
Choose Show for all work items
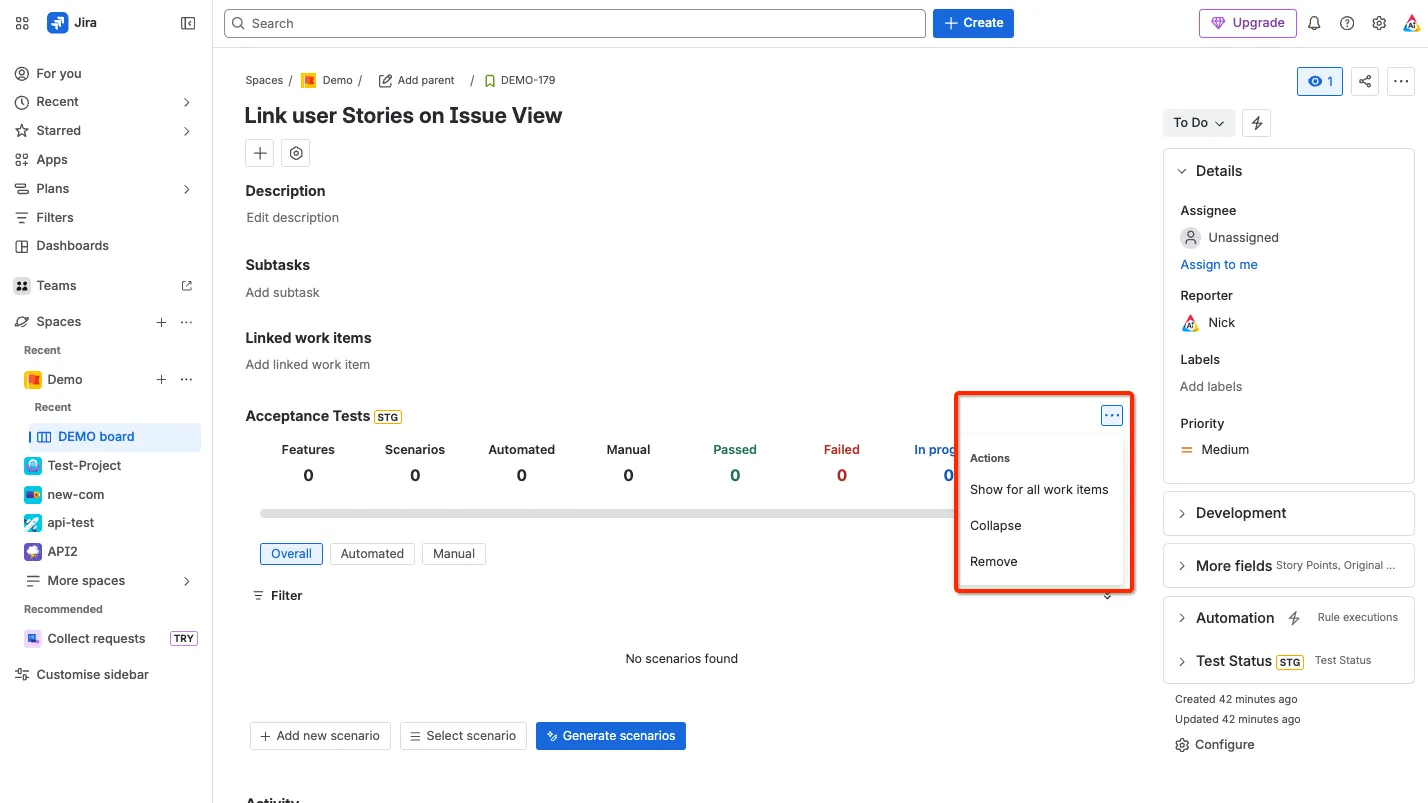tap(1040, 490)
